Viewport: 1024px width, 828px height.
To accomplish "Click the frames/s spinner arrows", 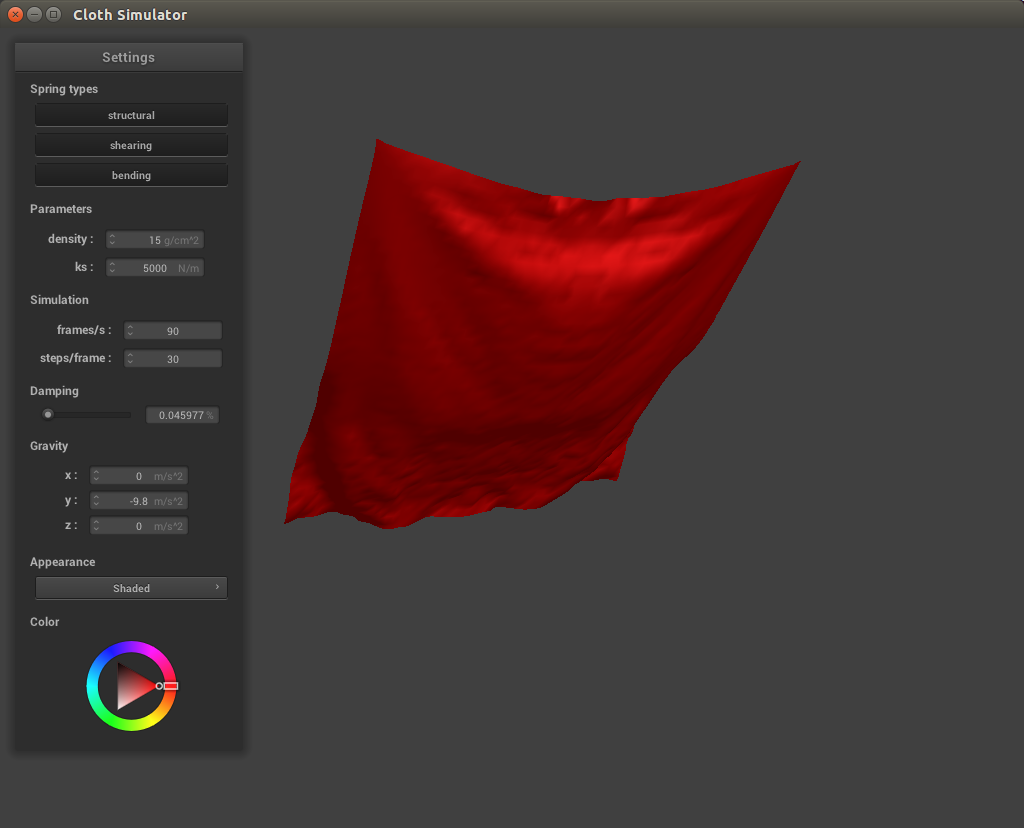I will click(x=130, y=331).
